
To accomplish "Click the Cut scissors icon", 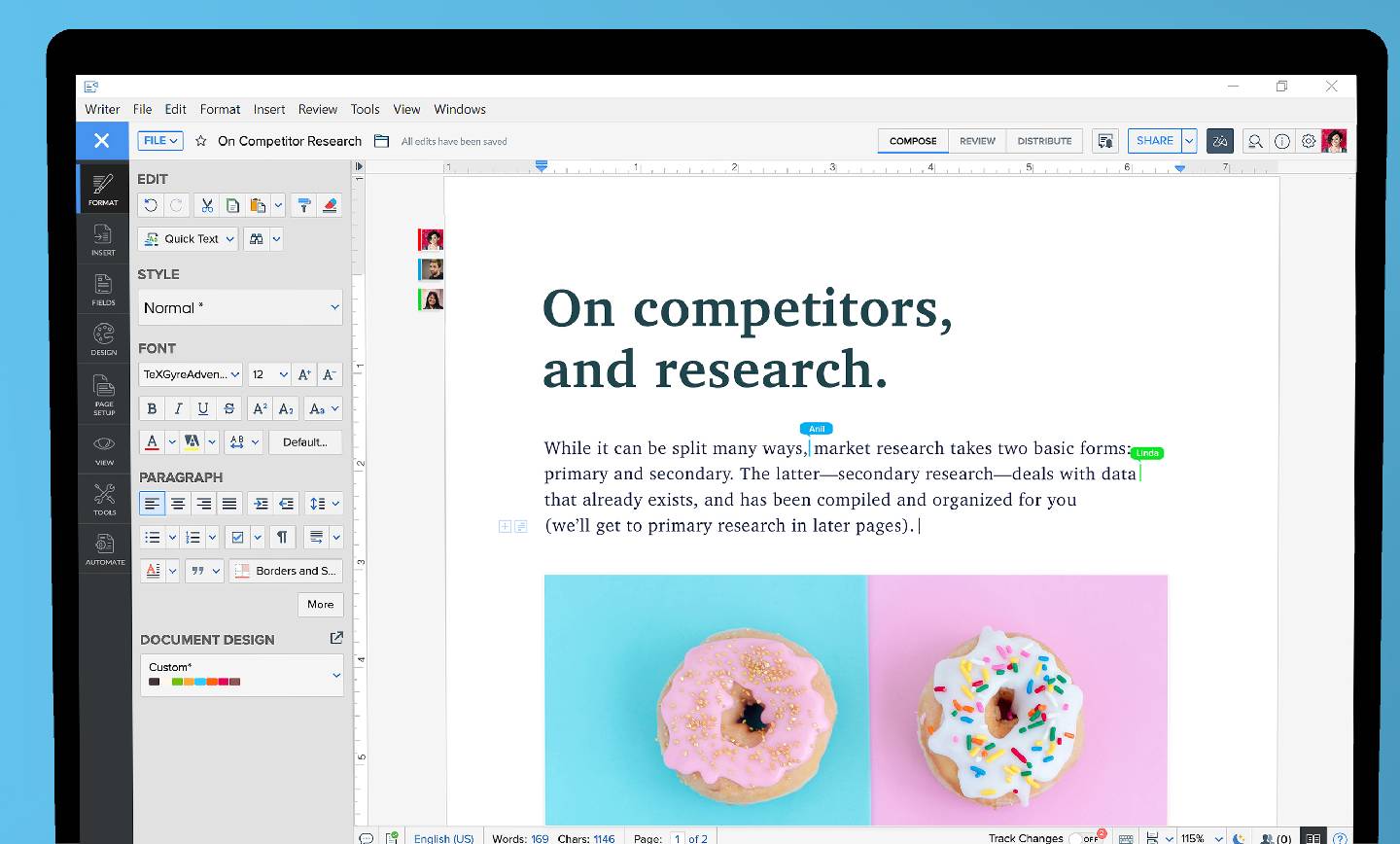I will 207,205.
